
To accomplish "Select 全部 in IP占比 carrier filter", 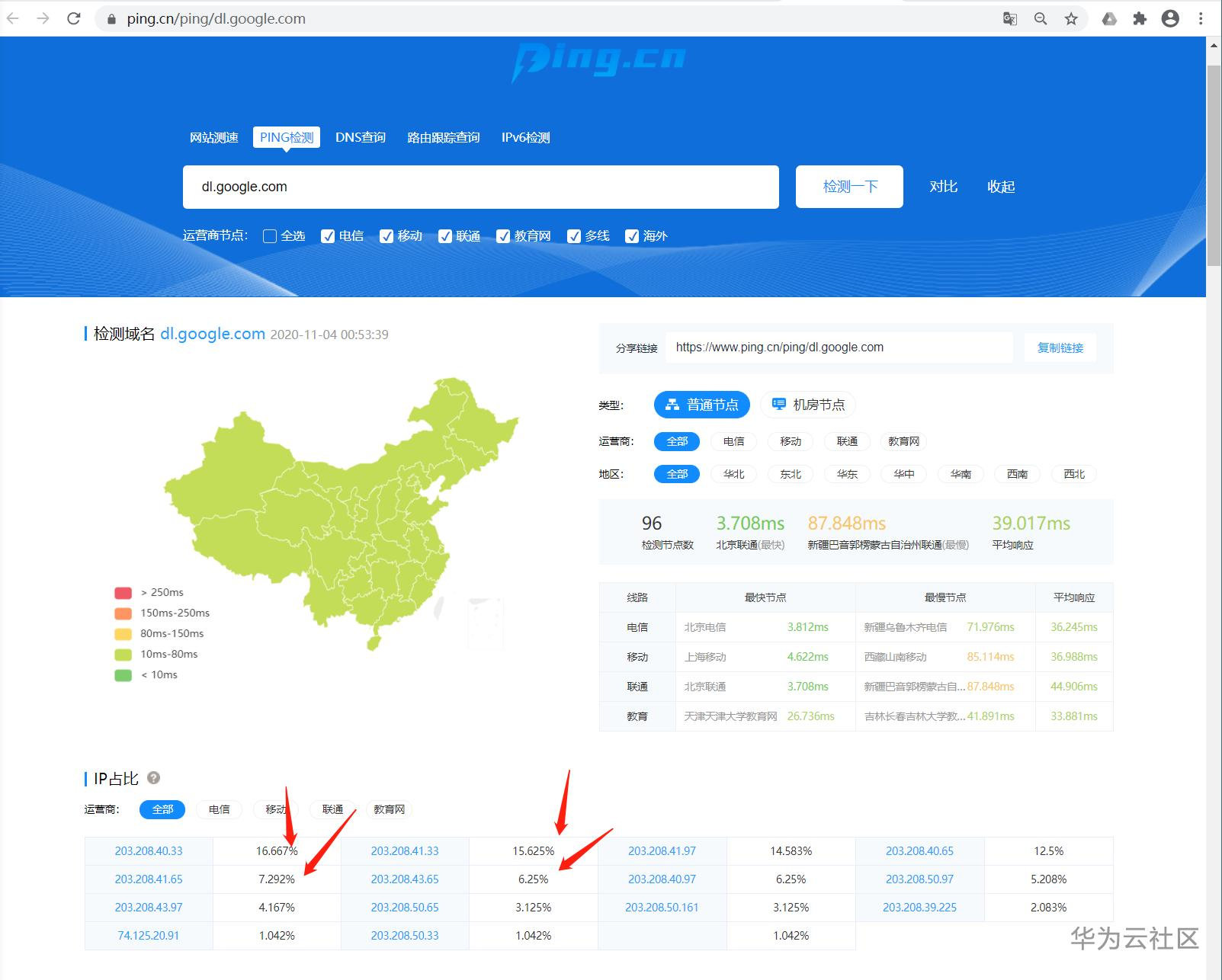I will 162,809.
